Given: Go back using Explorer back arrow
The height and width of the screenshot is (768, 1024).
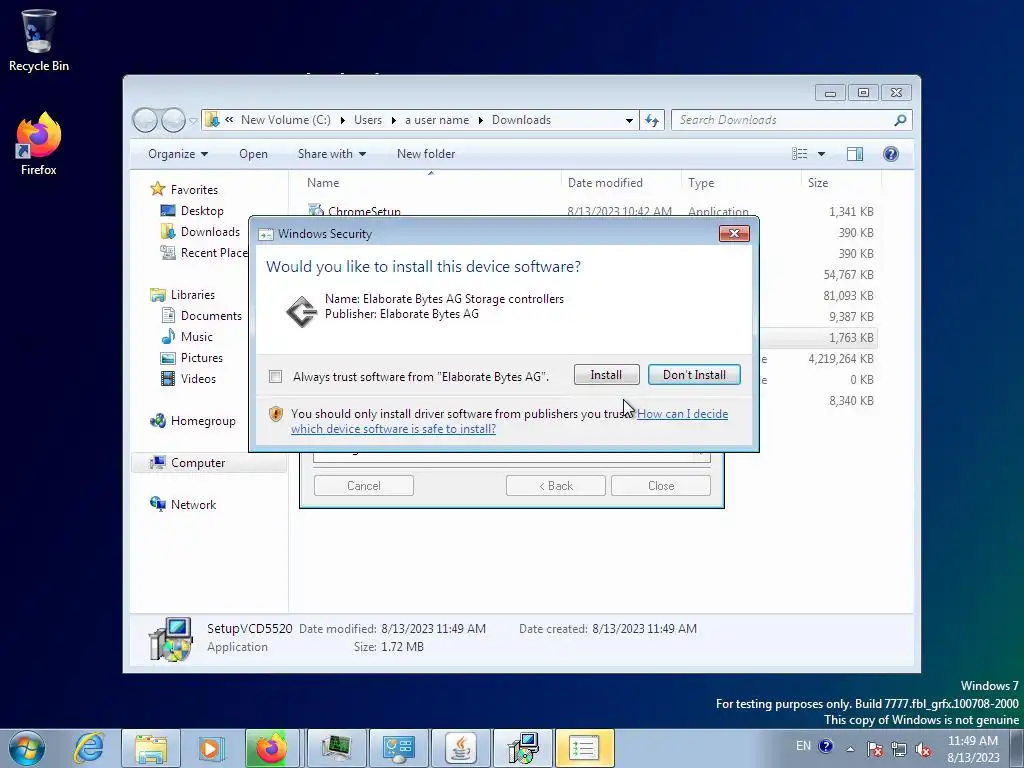Looking at the screenshot, I should click(145, 120).
